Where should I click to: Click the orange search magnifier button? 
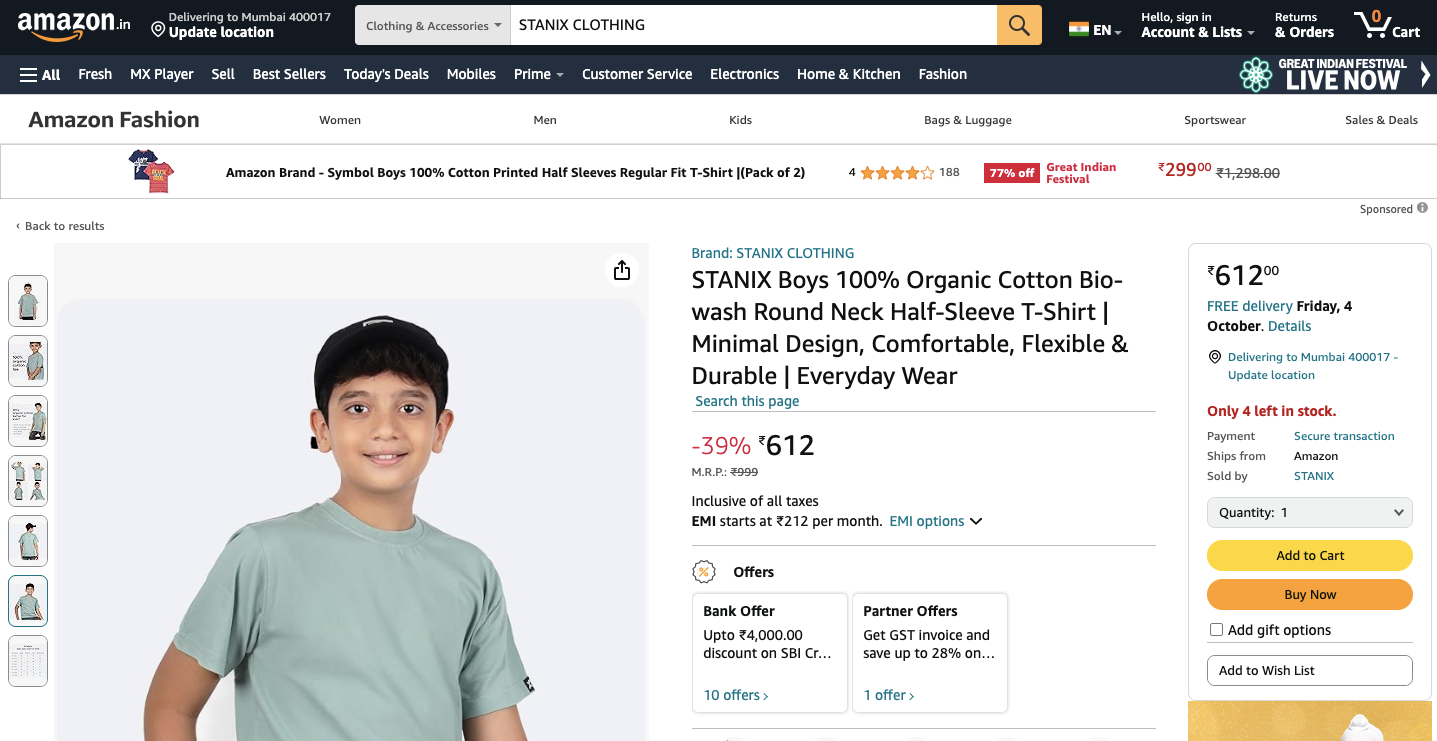(x=1019, y=26)
